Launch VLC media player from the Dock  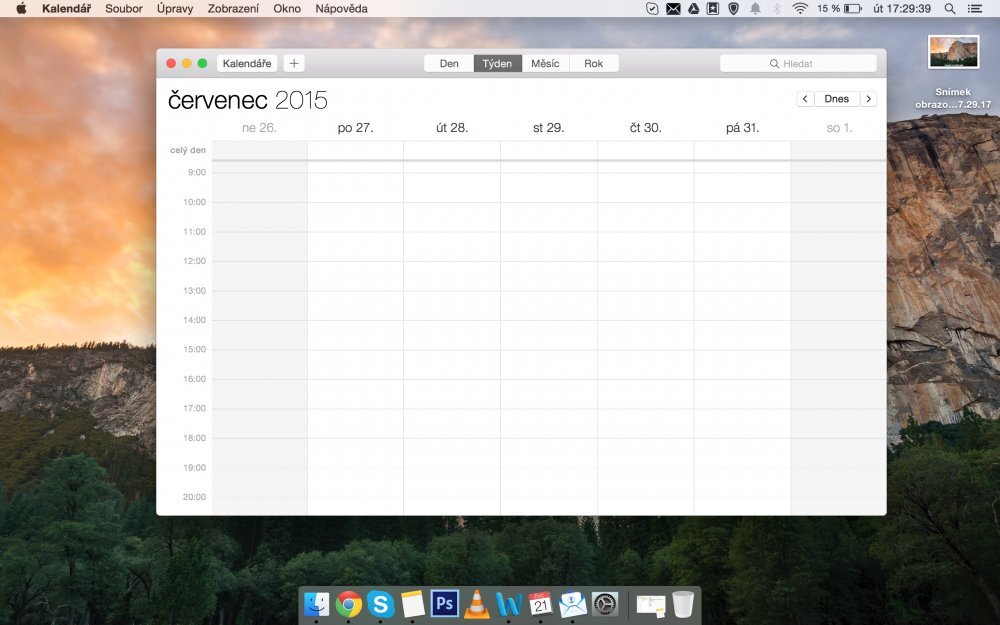click(x=475, y=604)
